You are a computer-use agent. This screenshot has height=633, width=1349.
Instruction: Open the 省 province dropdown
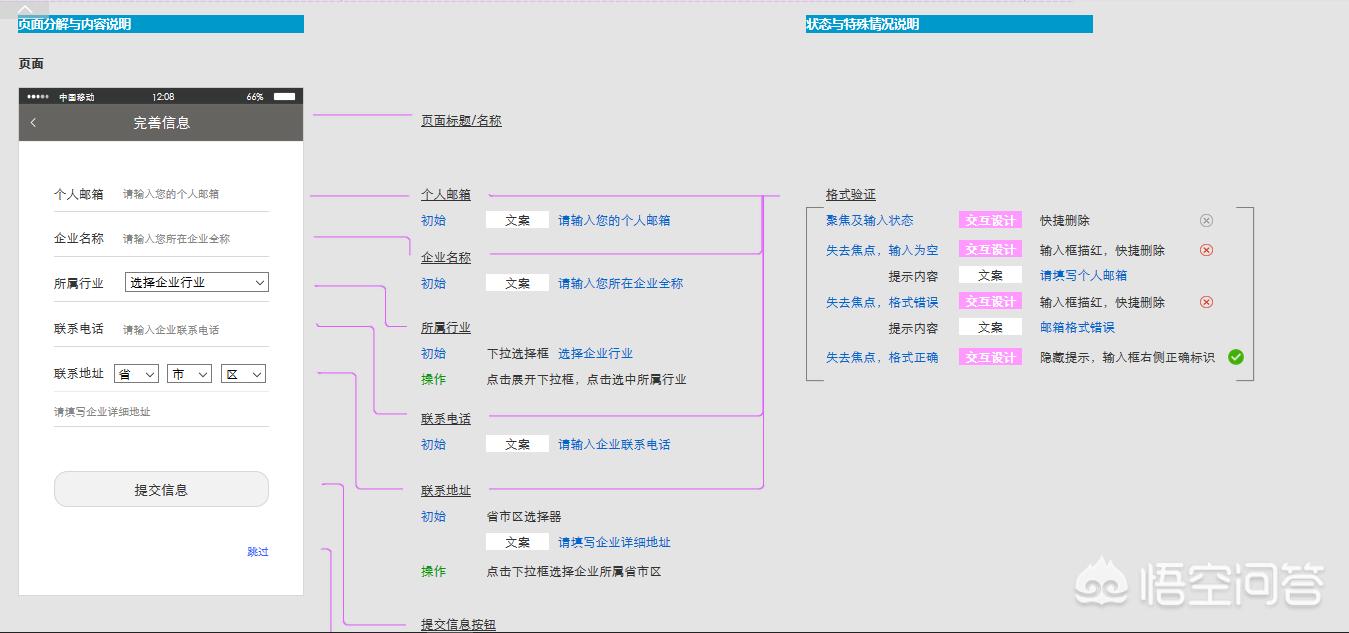click(136, 374)
